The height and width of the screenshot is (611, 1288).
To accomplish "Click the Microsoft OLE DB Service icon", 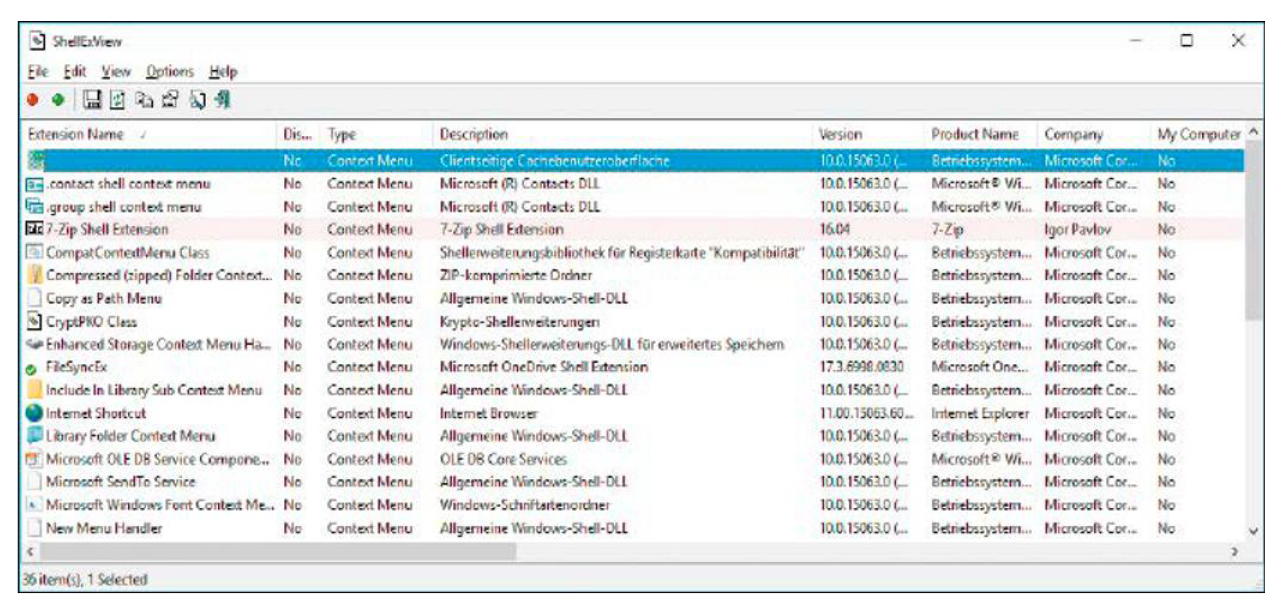I will coord(35,459).
